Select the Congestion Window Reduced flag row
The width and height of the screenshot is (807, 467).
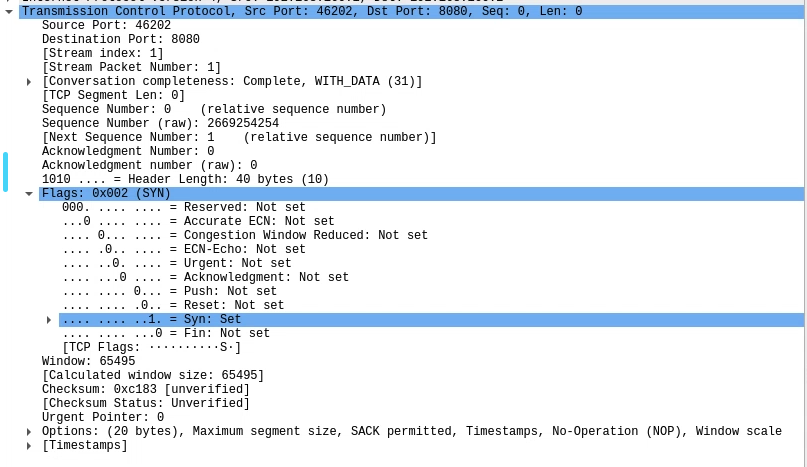coord(244,235)
